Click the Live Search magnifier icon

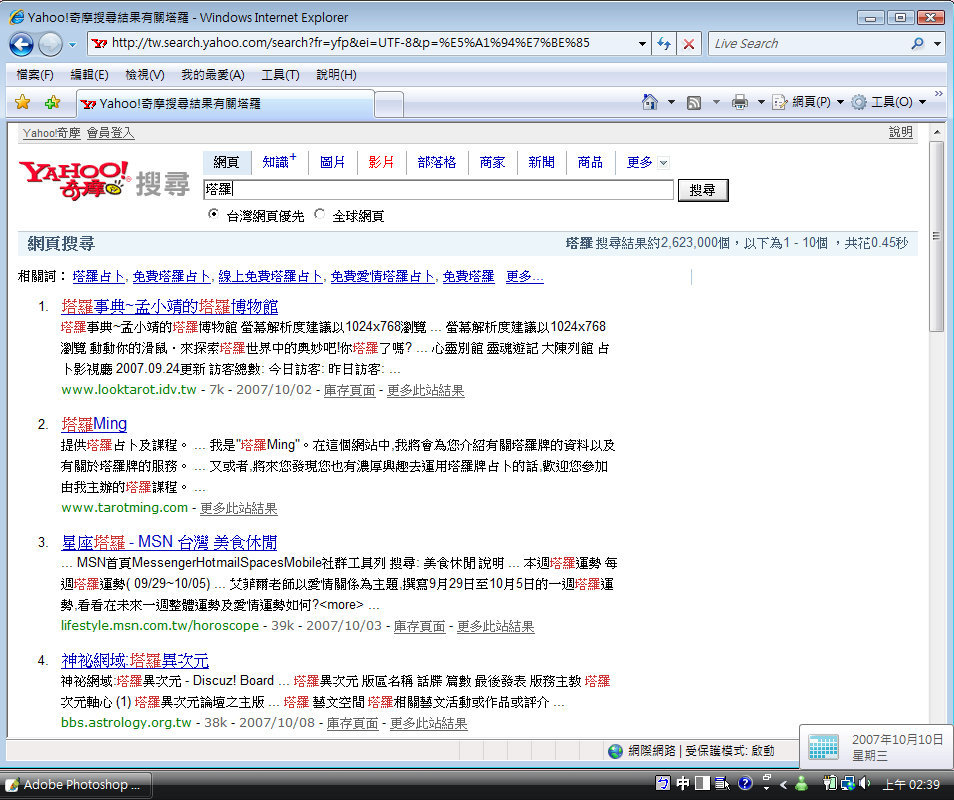click(x=917, y=44)
